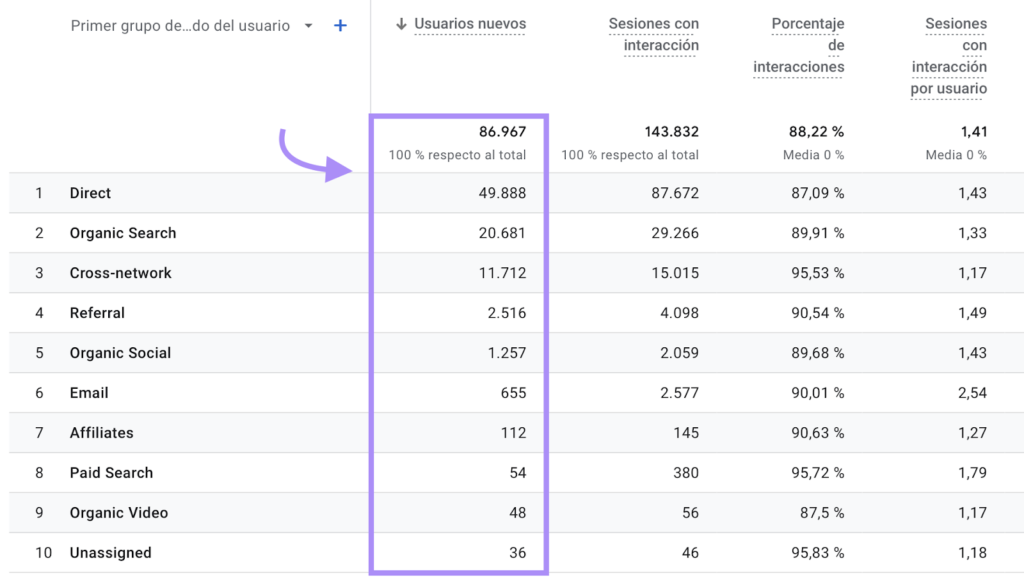1024x580 pixels.
Task: Click Direct's 49.888 new users cell
Action: (x=501, y=193)
